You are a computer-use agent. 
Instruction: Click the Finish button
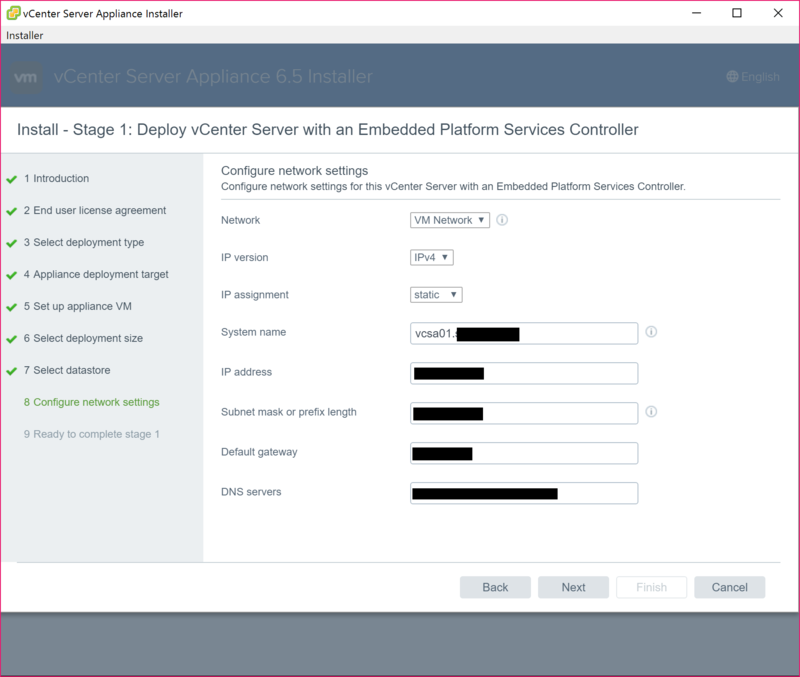click(x=652, y=587)
